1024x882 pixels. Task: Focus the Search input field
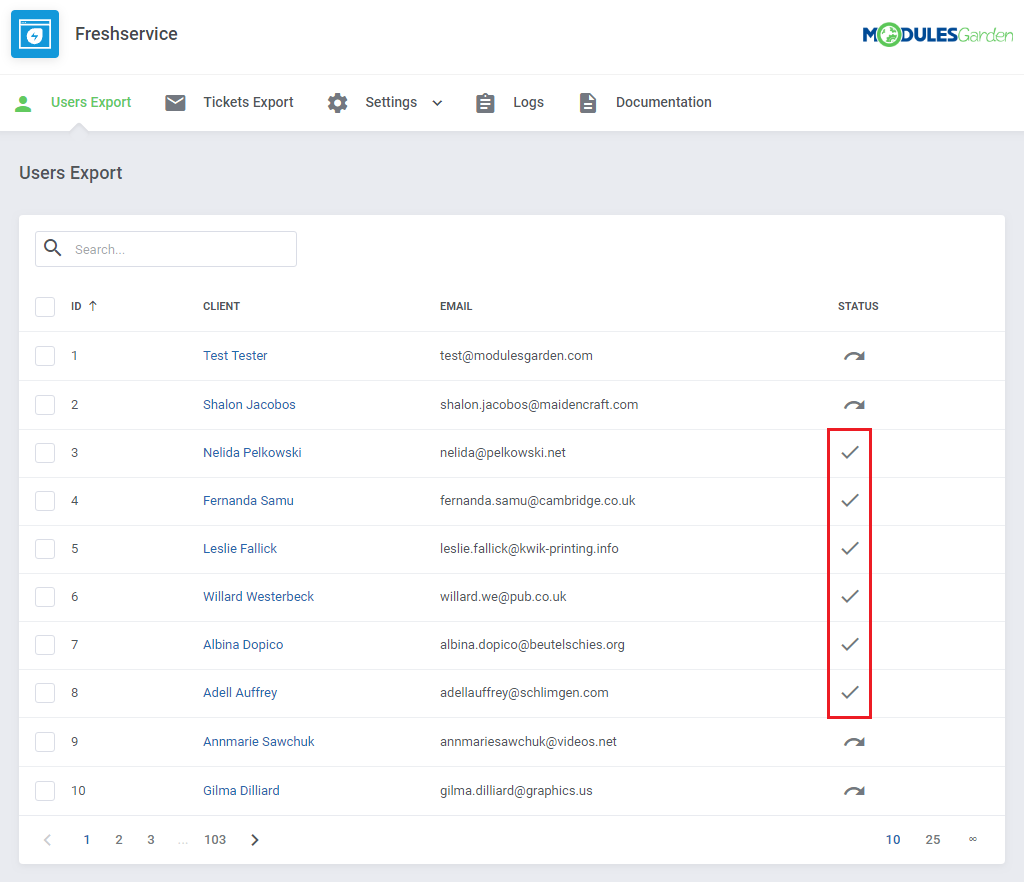pyautogui.click(x=166, y=249)
